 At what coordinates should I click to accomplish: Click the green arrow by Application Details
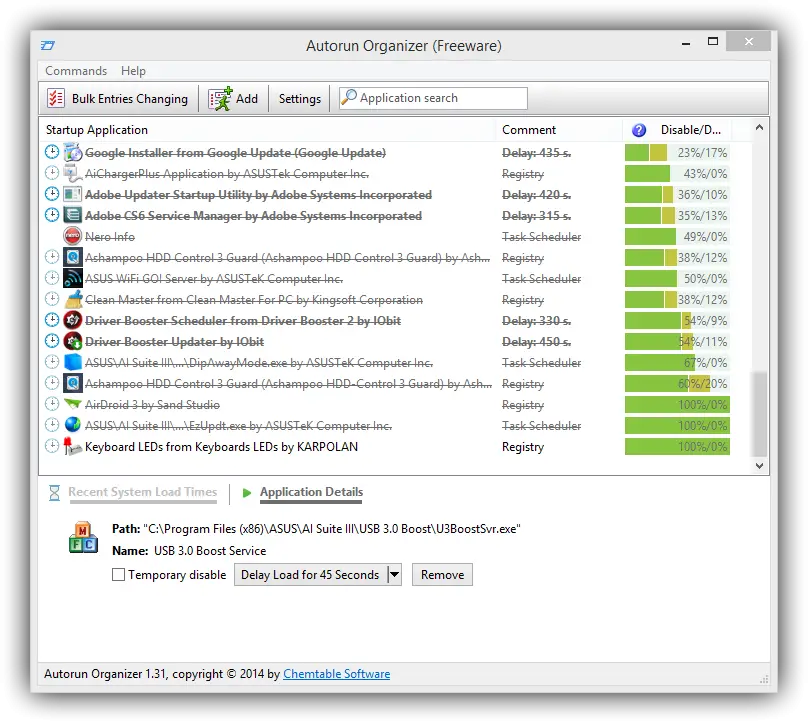point(247,493)
